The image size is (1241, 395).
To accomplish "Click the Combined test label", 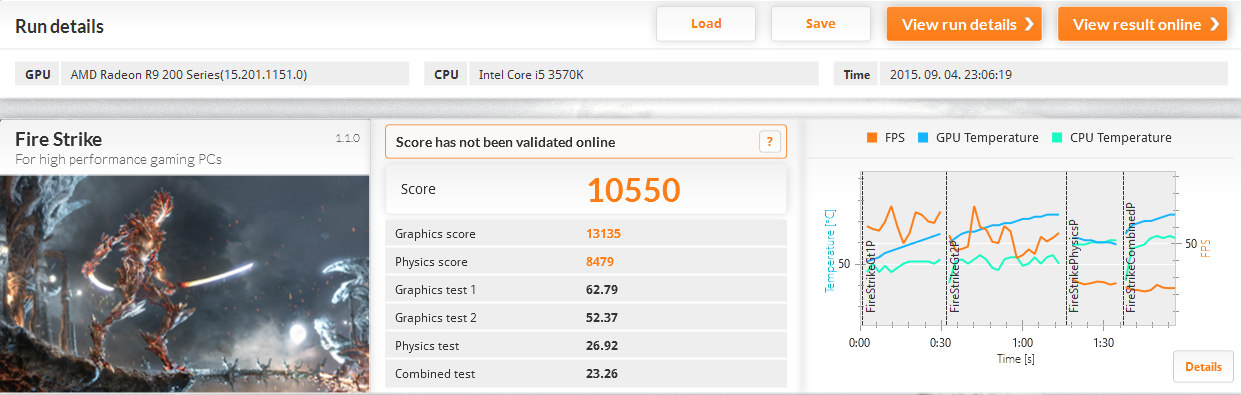I will [435, 374].
